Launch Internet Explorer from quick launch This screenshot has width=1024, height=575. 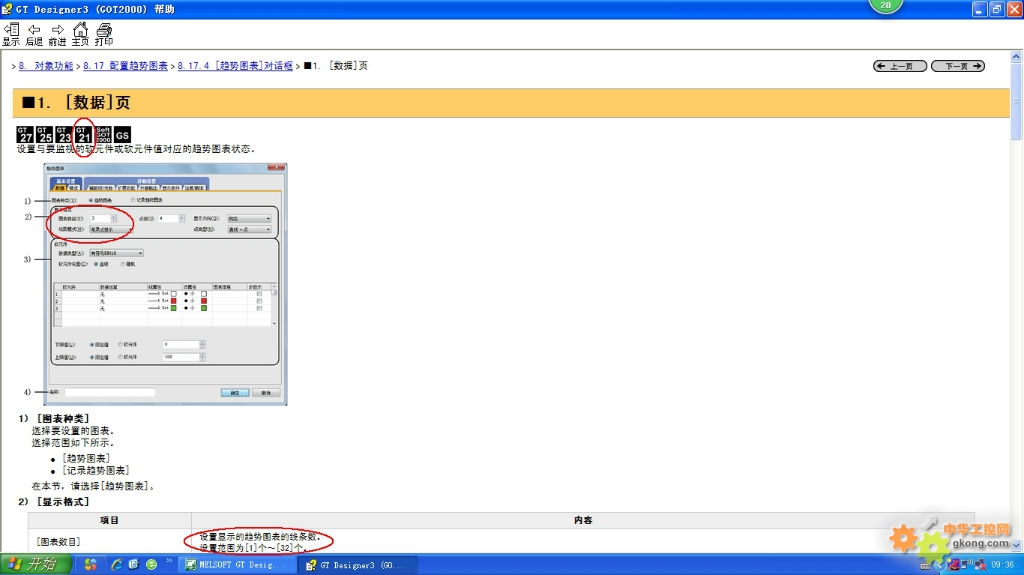pyautogui.click(x=117, y=565)
